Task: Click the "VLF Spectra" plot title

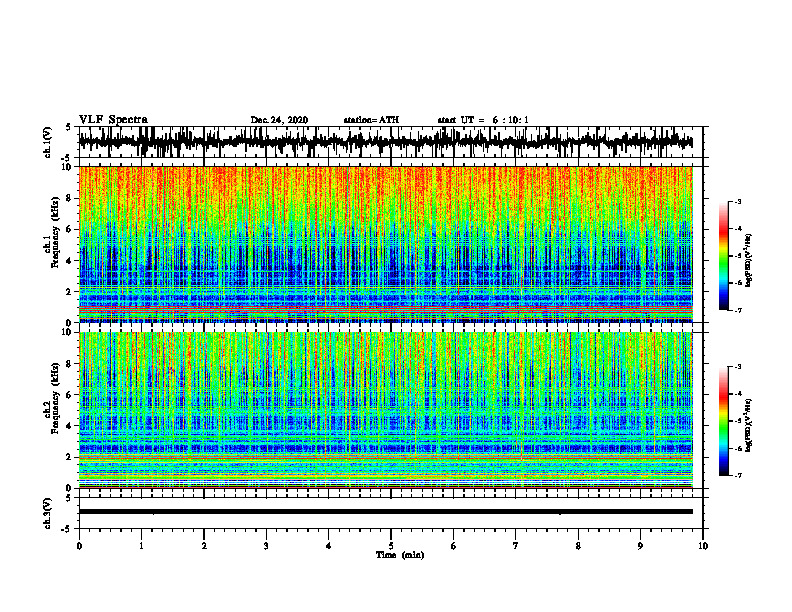Action: 114,120
